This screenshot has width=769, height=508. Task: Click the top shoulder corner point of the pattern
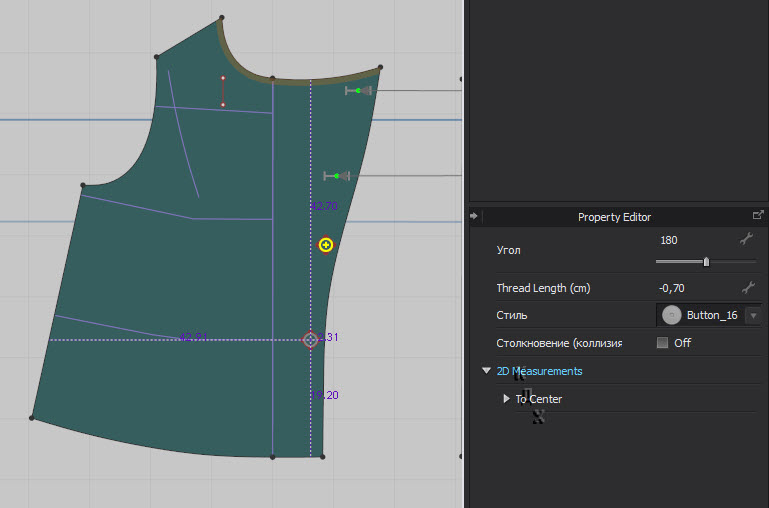tap(221, 18)
